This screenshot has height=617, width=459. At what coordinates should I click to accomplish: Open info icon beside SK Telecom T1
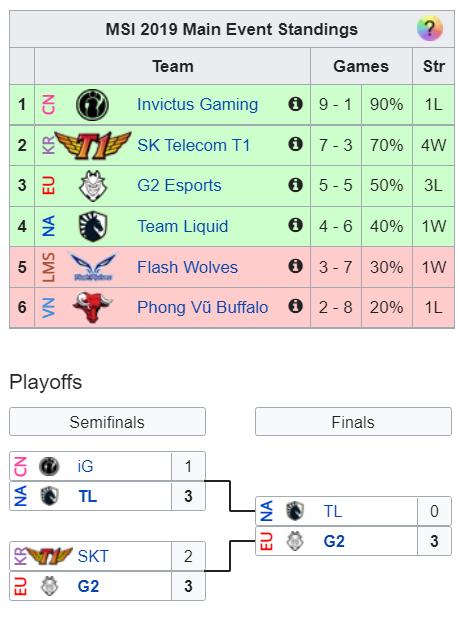pyautogui.click(x=295, y=144)
